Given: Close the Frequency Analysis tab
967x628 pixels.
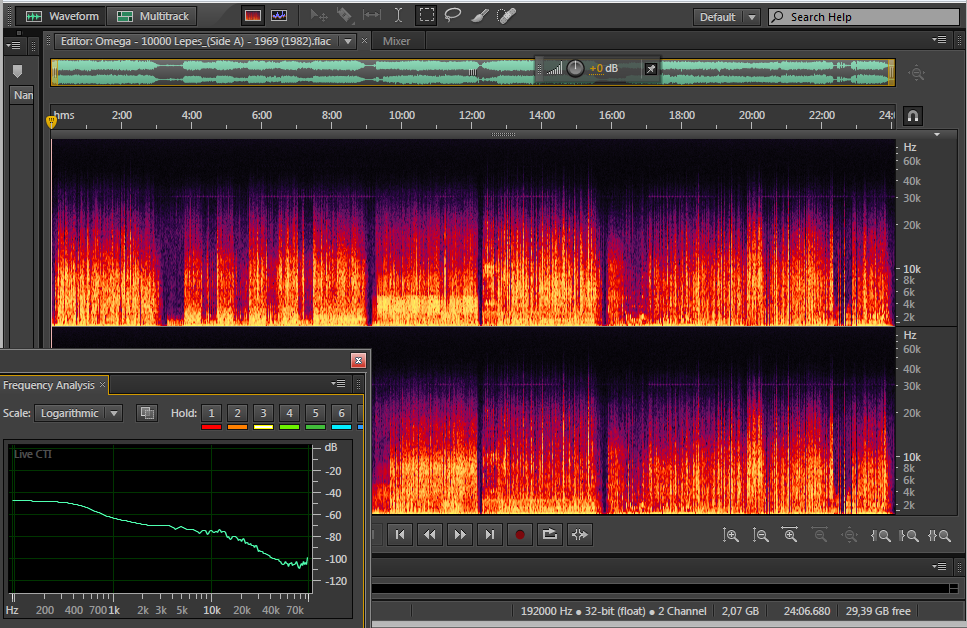Looking at the screenshot, I should [x=102, y=385].
